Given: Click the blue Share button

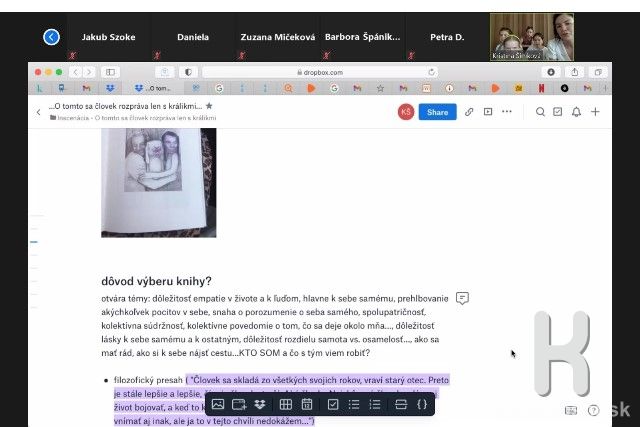Looking at the screenshot, I should (x=437, y=112).
